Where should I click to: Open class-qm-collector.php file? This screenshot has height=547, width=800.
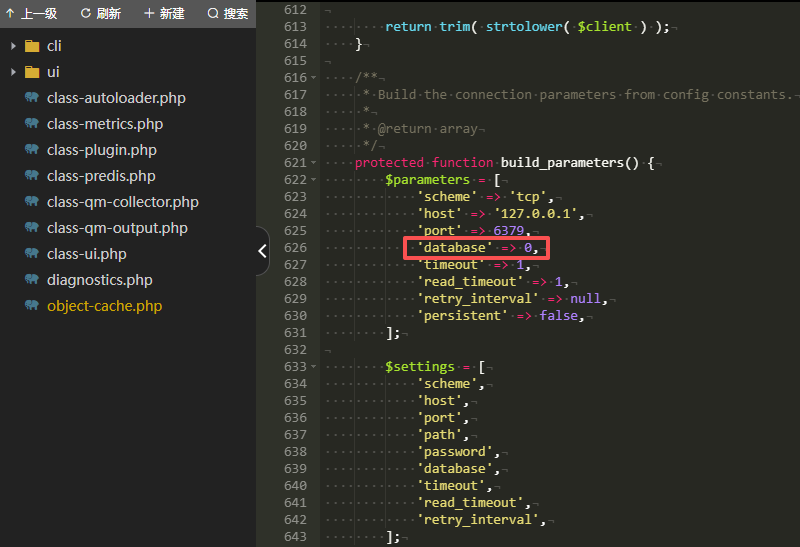click(x=122, y=202)
